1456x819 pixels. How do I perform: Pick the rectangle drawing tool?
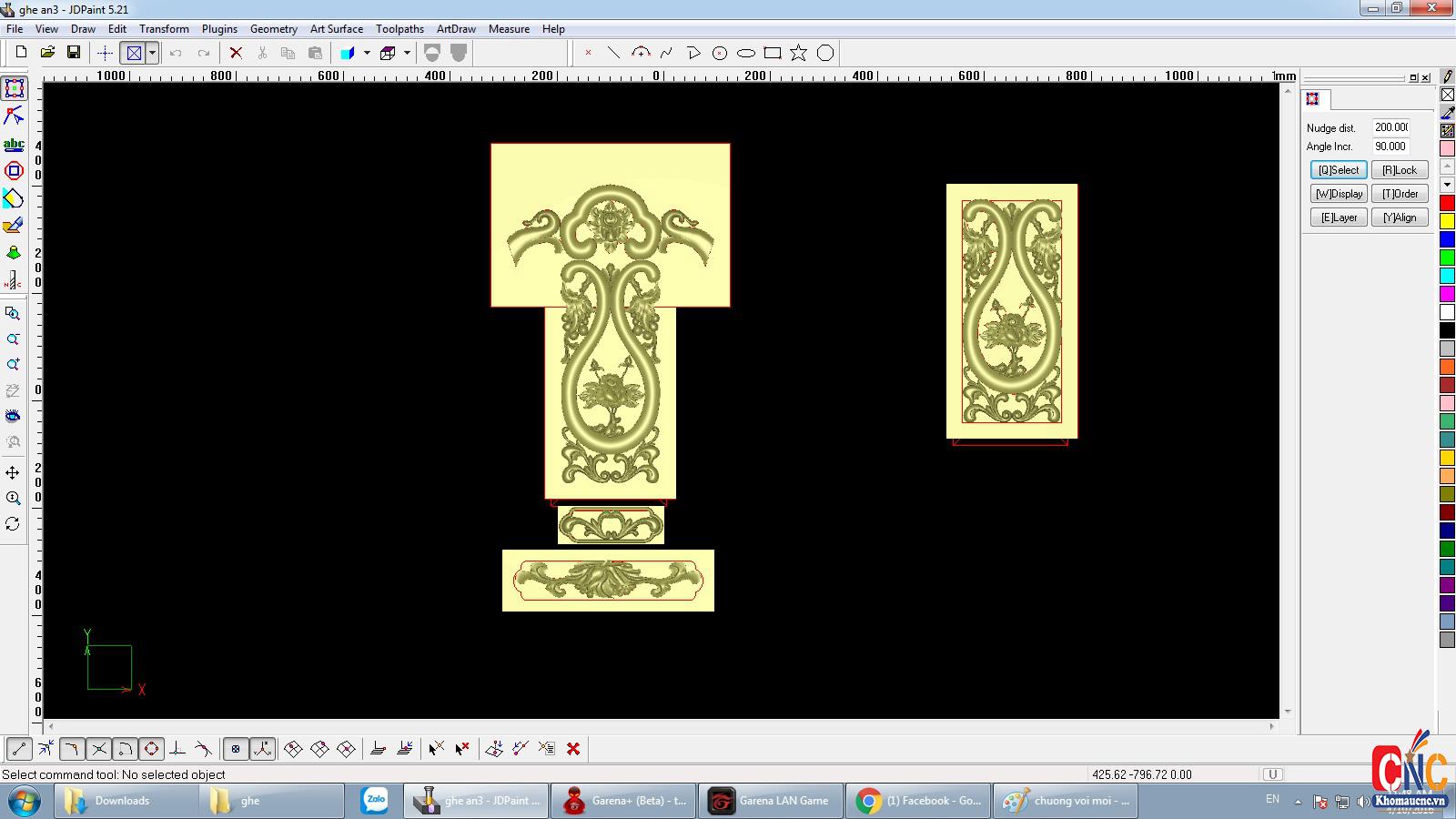(x=773, y=53)
